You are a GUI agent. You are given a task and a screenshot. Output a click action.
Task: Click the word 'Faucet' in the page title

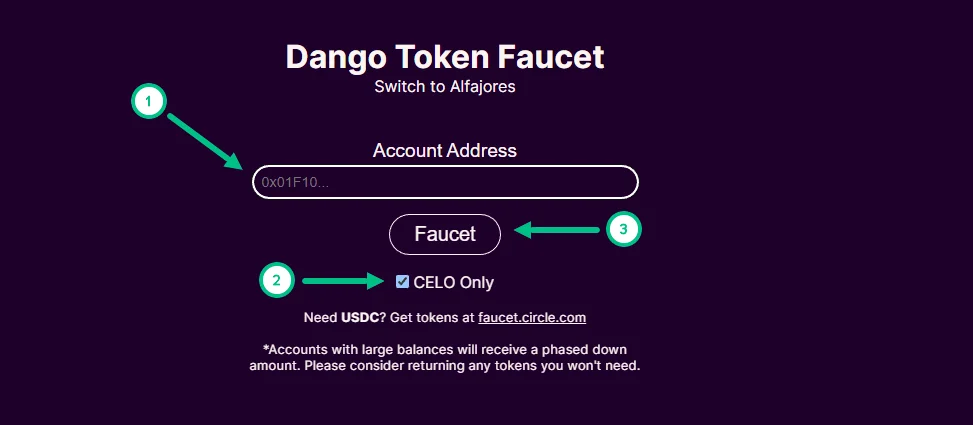[551, 57]
